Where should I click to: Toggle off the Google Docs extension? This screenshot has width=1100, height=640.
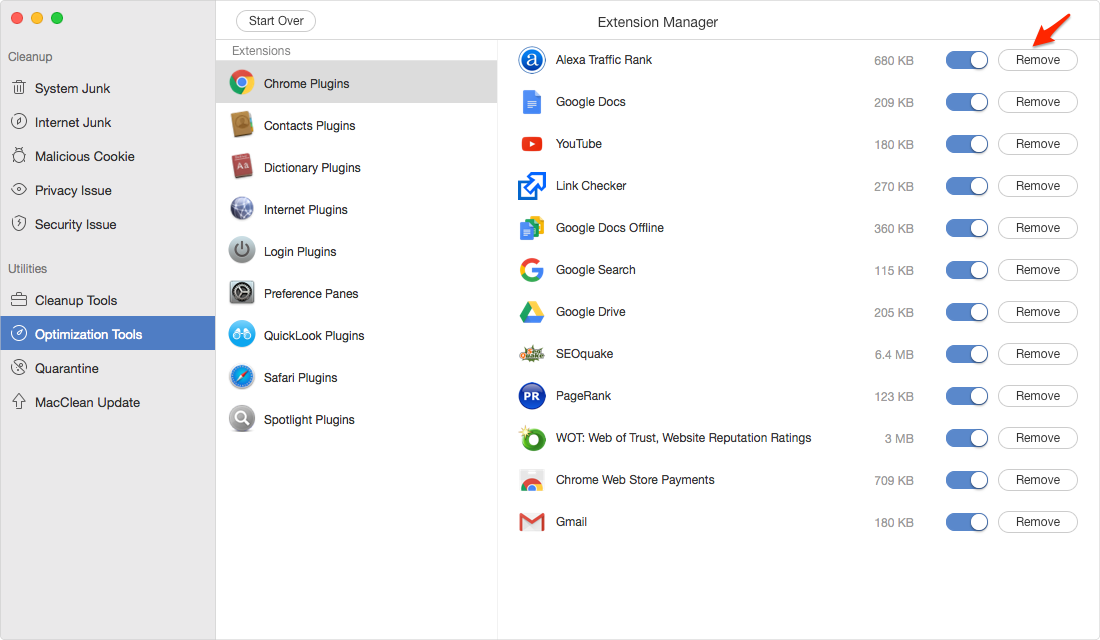click(966, 102)
